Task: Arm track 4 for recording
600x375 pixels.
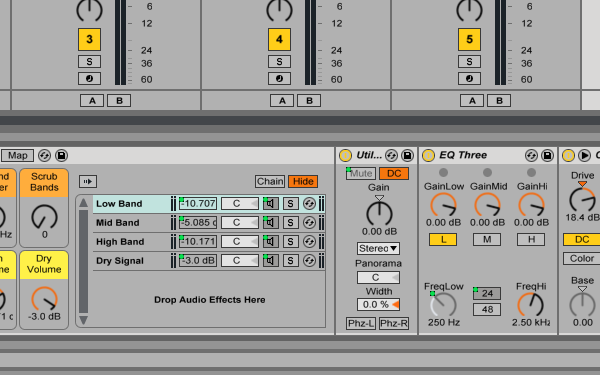Action: pos(279,78)
